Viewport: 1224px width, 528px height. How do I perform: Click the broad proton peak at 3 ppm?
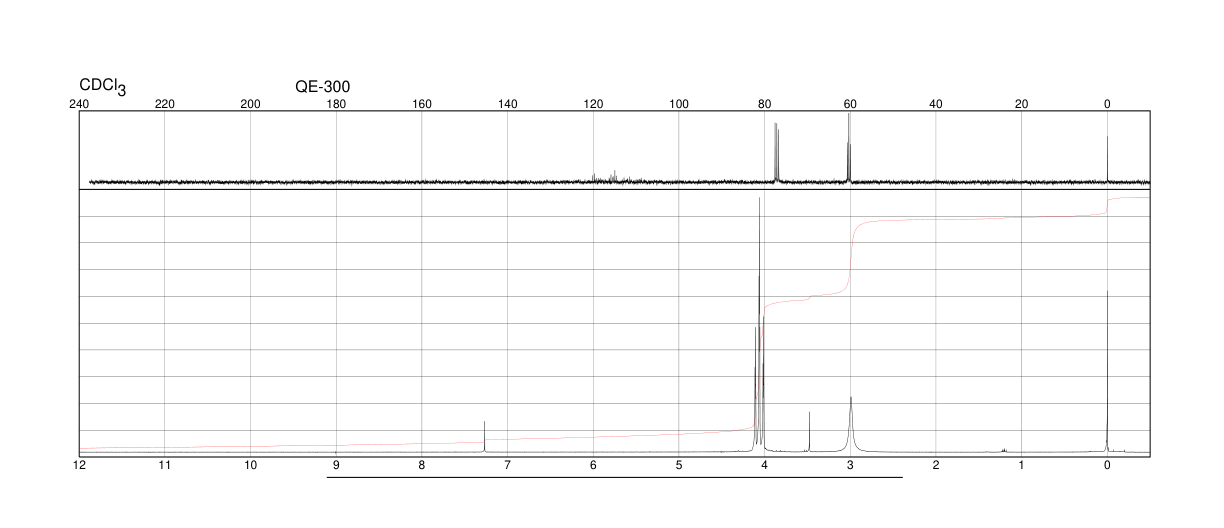[x=851, y=424]
